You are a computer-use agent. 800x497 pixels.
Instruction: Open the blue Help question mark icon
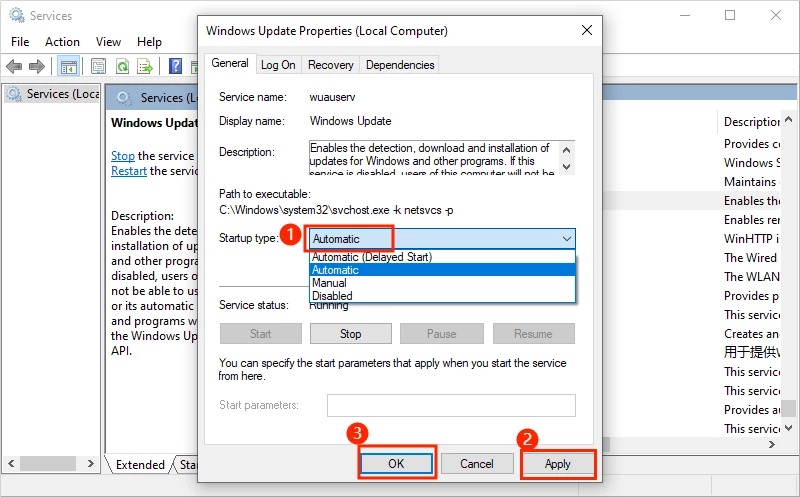176,66
